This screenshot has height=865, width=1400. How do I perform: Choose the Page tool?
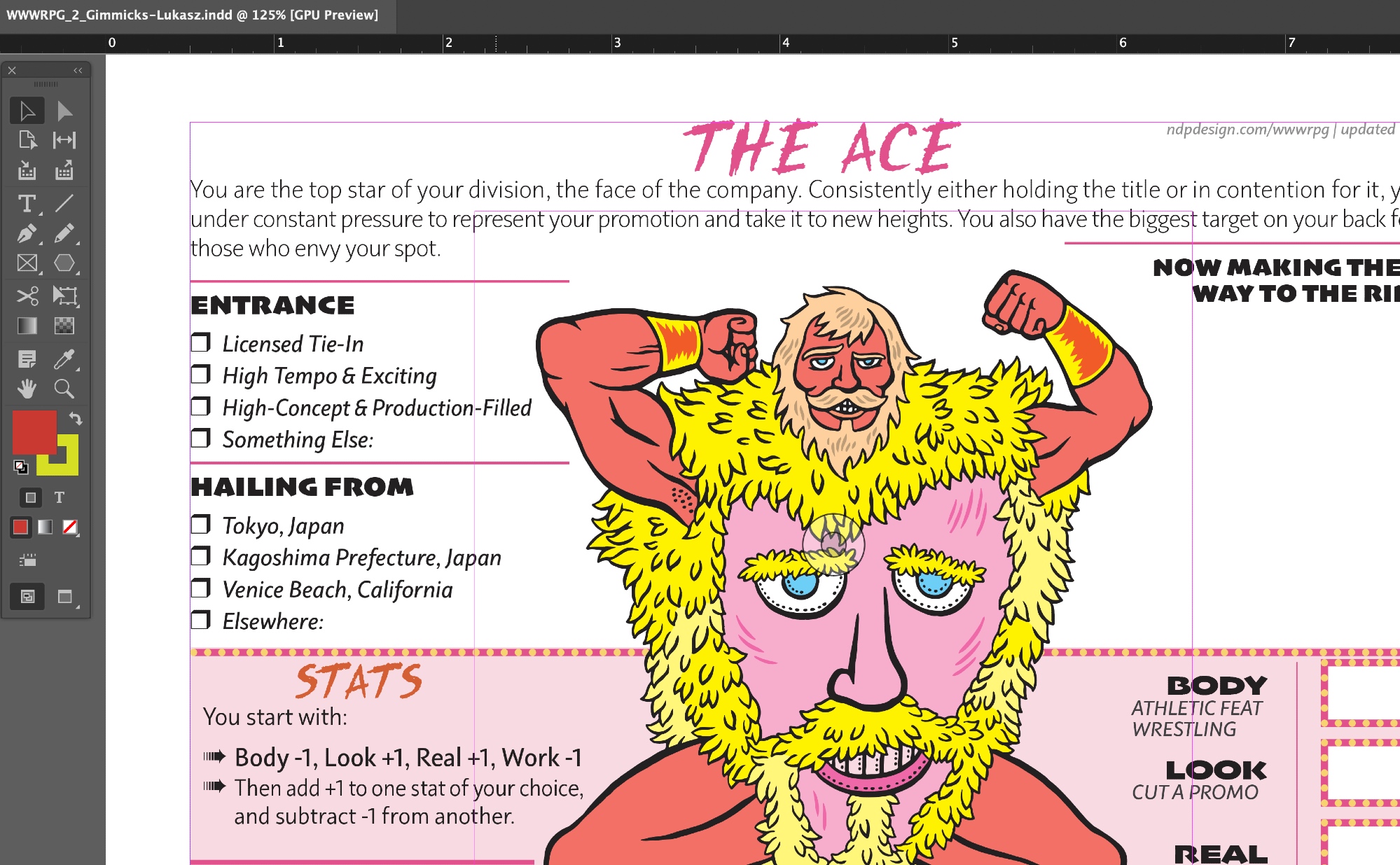tap(27, 140)
